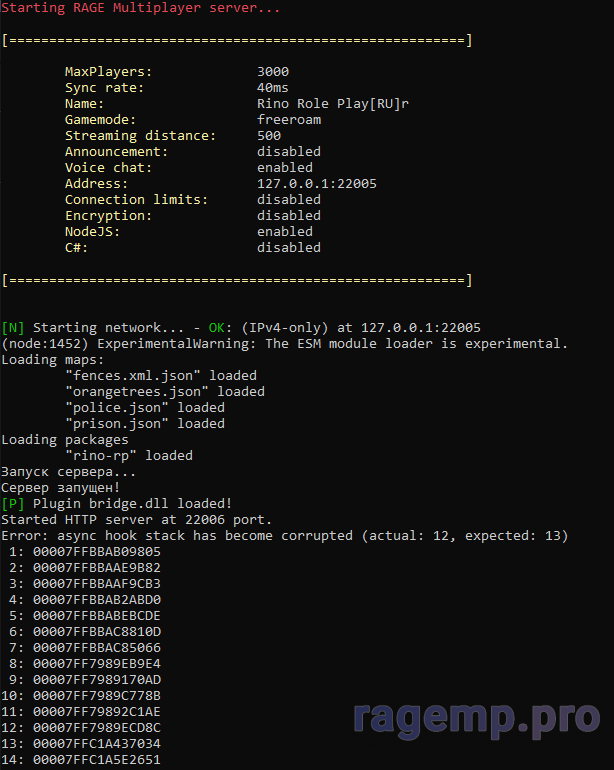The height and width of the screenshot is (770, 614).
Task: Click the Sync rate value 40ms
Action: (273, 88)
